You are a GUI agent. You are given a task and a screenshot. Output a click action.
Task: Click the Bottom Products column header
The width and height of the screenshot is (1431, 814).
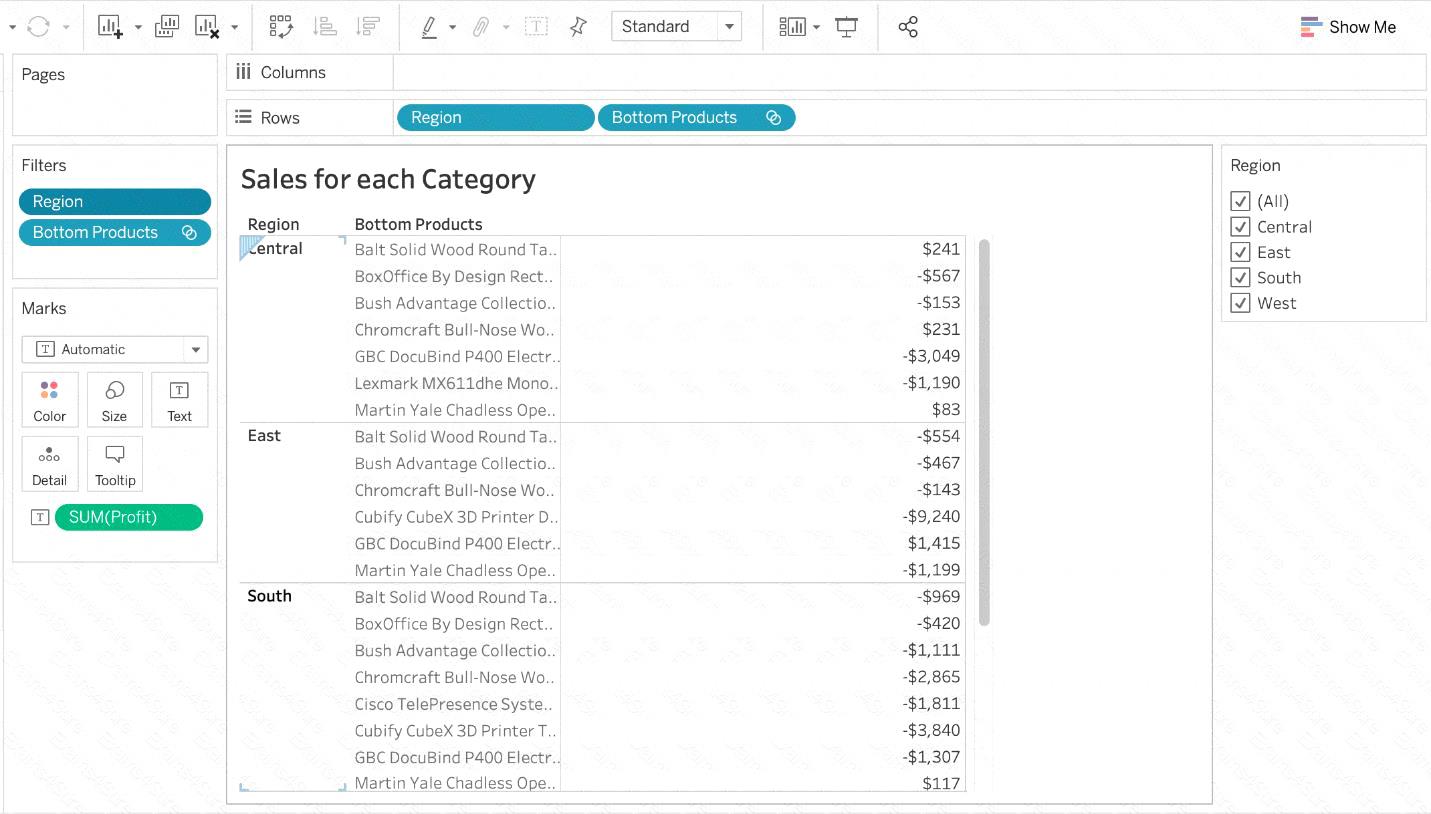(418, 224)
